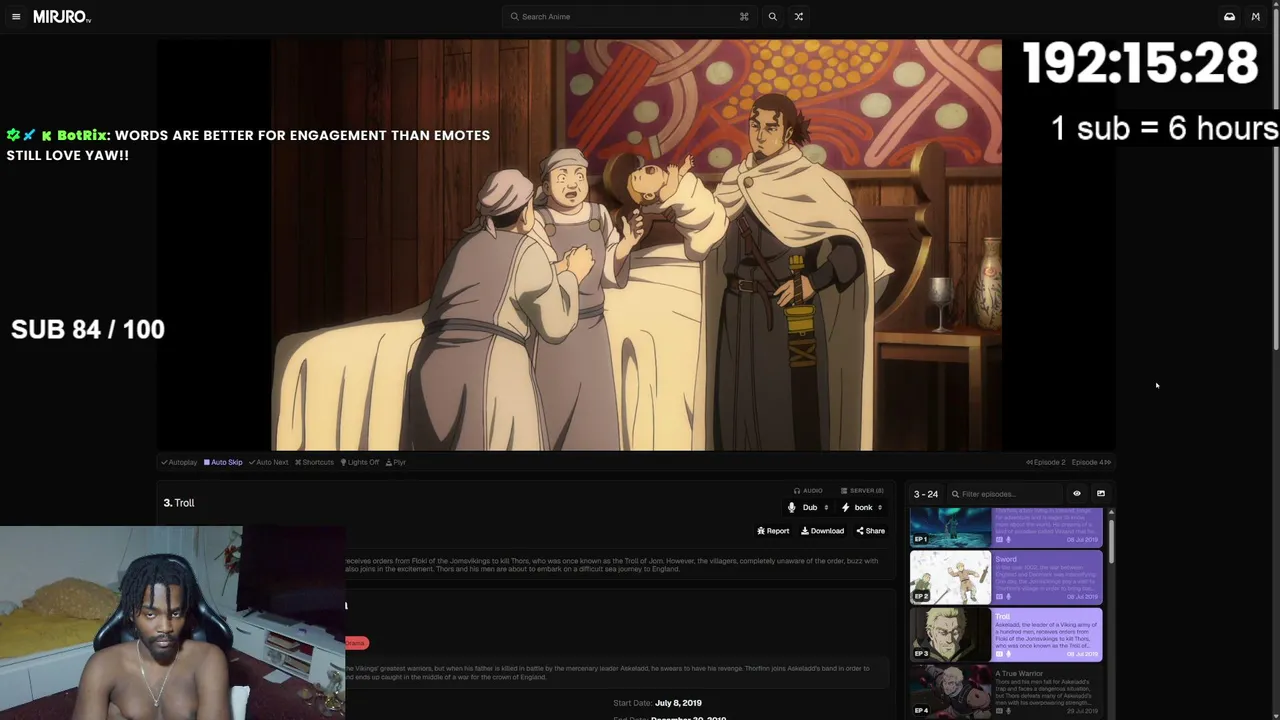The height and width of the screenshot is (720, 1280).
Task: Open the EP 1 thumbnail
Action: click(950, 527)
